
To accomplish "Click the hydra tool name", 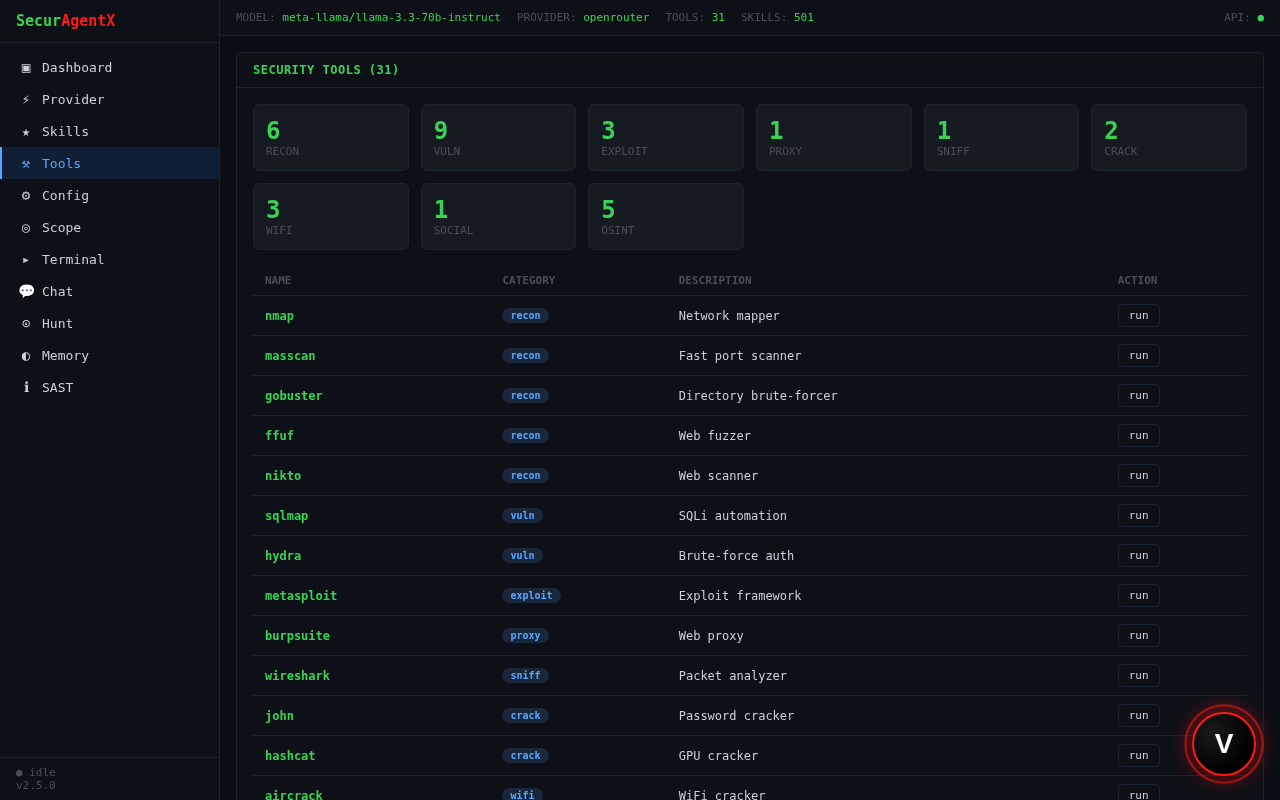I will point(283,556).
